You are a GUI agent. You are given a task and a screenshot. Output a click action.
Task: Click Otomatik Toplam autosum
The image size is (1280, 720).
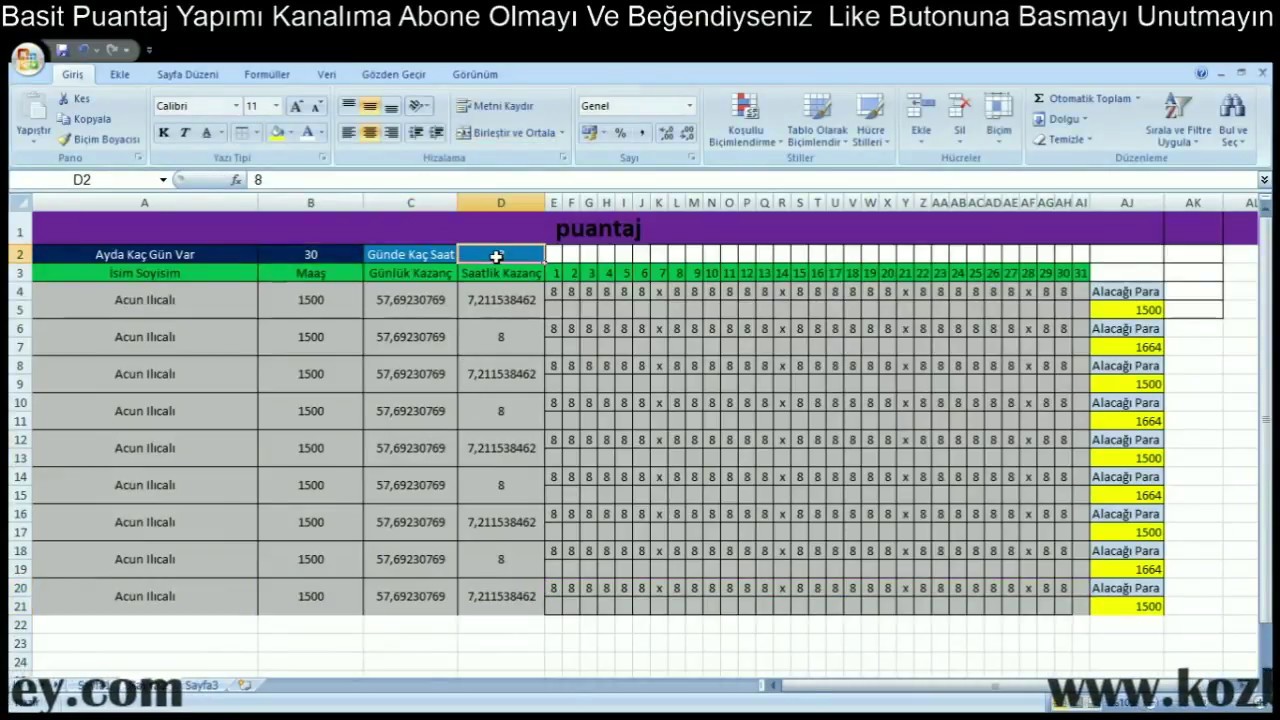1087,98
